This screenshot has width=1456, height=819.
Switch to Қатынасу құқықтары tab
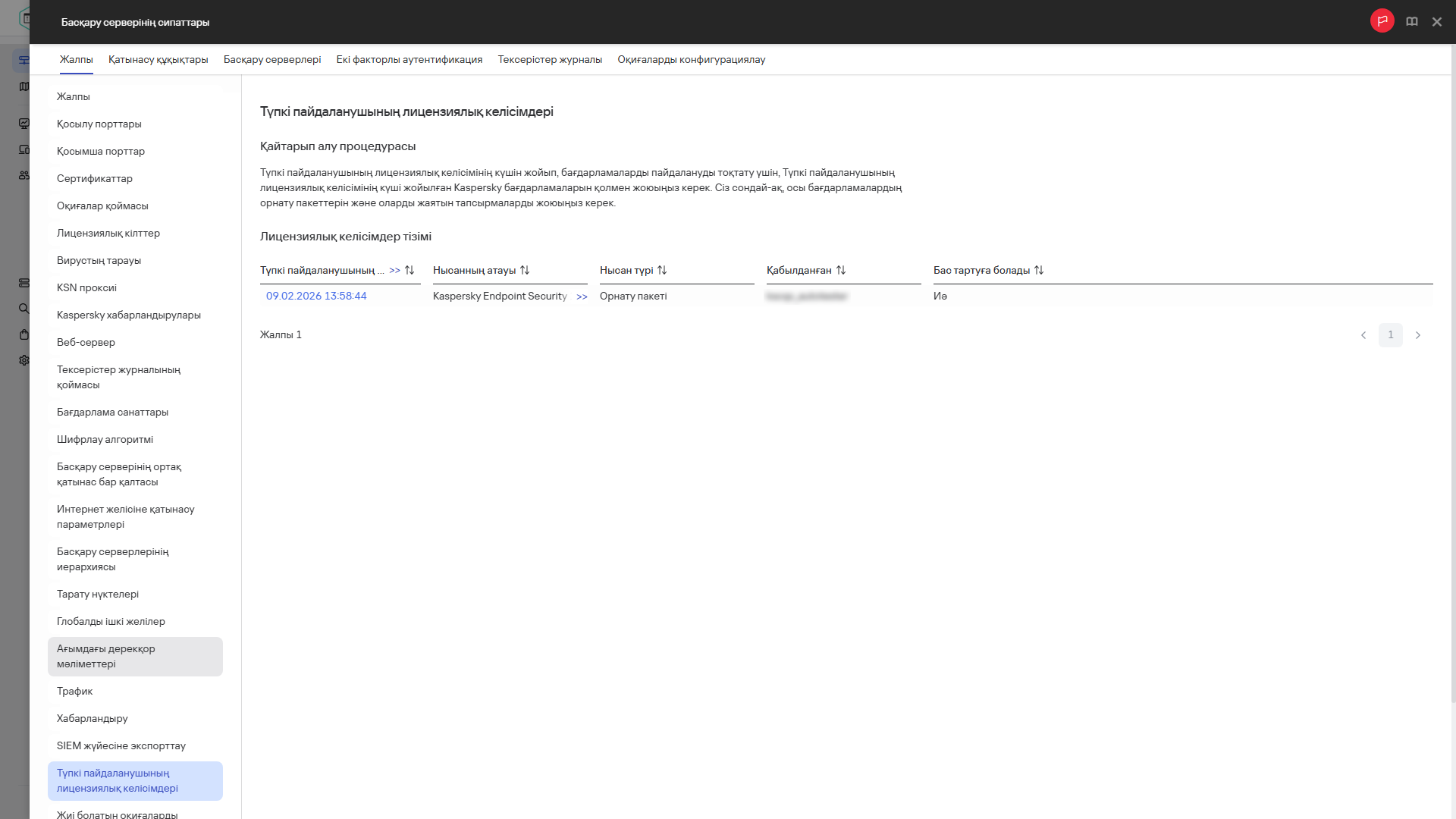point(158,60)
